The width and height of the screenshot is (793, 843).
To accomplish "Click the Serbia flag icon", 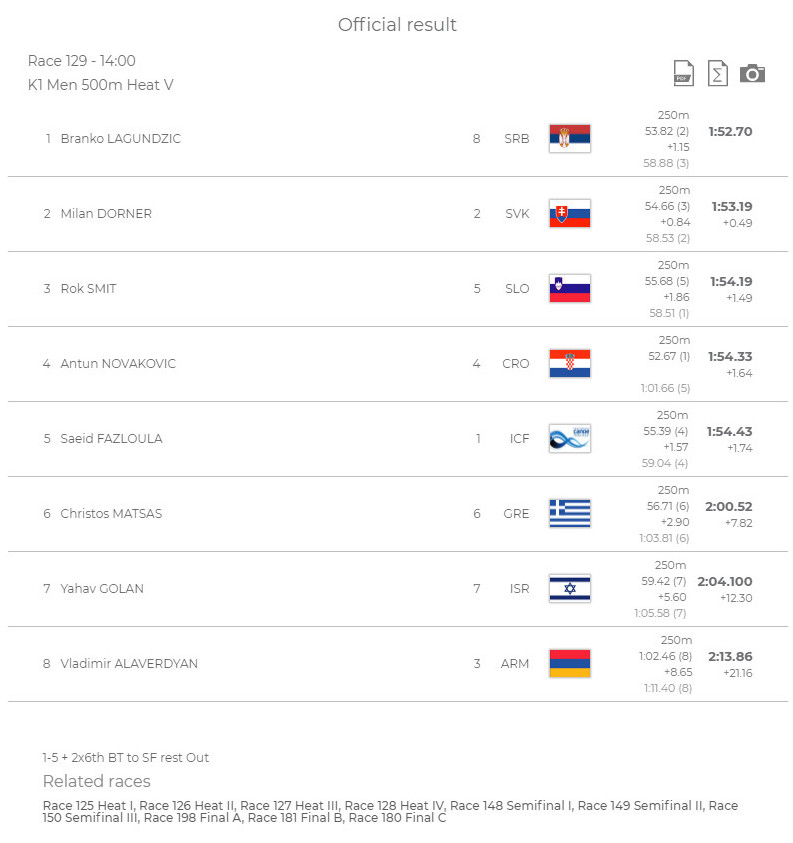I will click(x=570, y=139).
